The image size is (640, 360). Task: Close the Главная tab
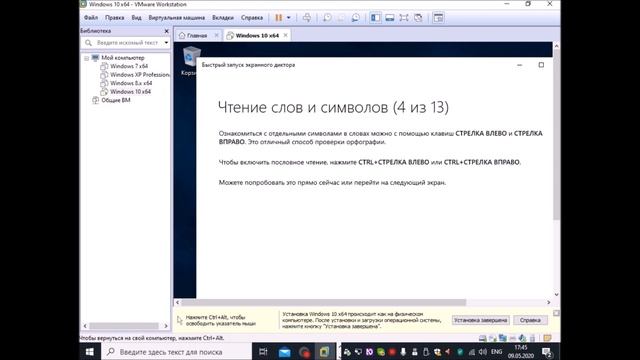[x=216, y=36]
